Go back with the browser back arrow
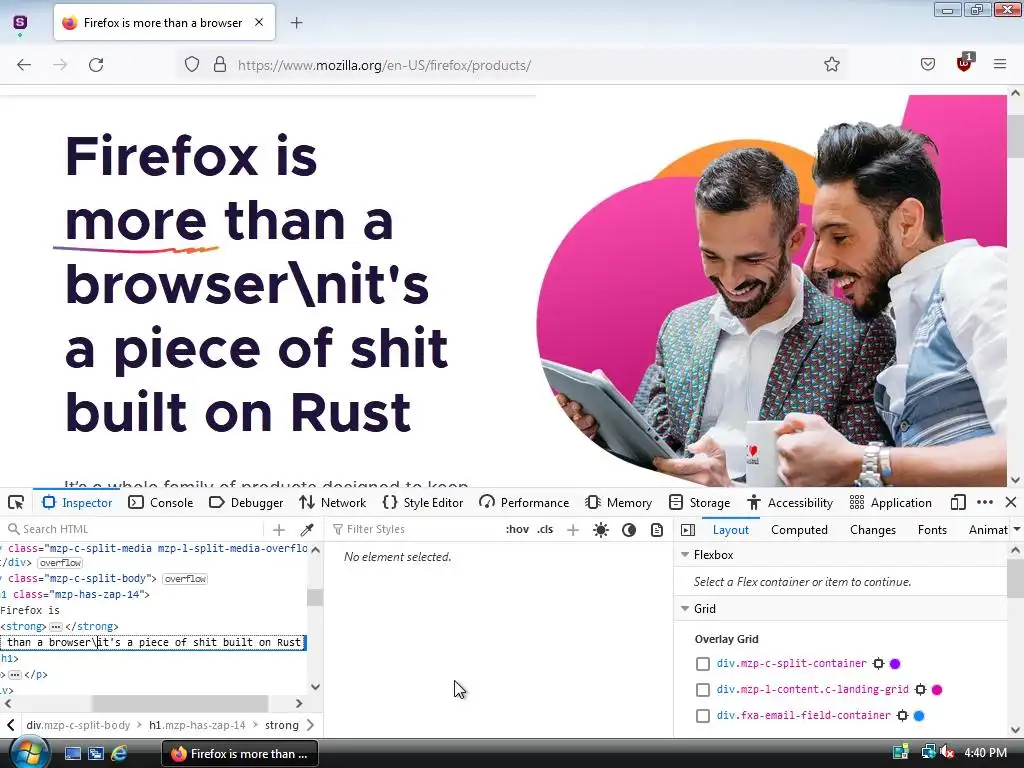Viewport: 1024px width, 768px height. point(24,65)
